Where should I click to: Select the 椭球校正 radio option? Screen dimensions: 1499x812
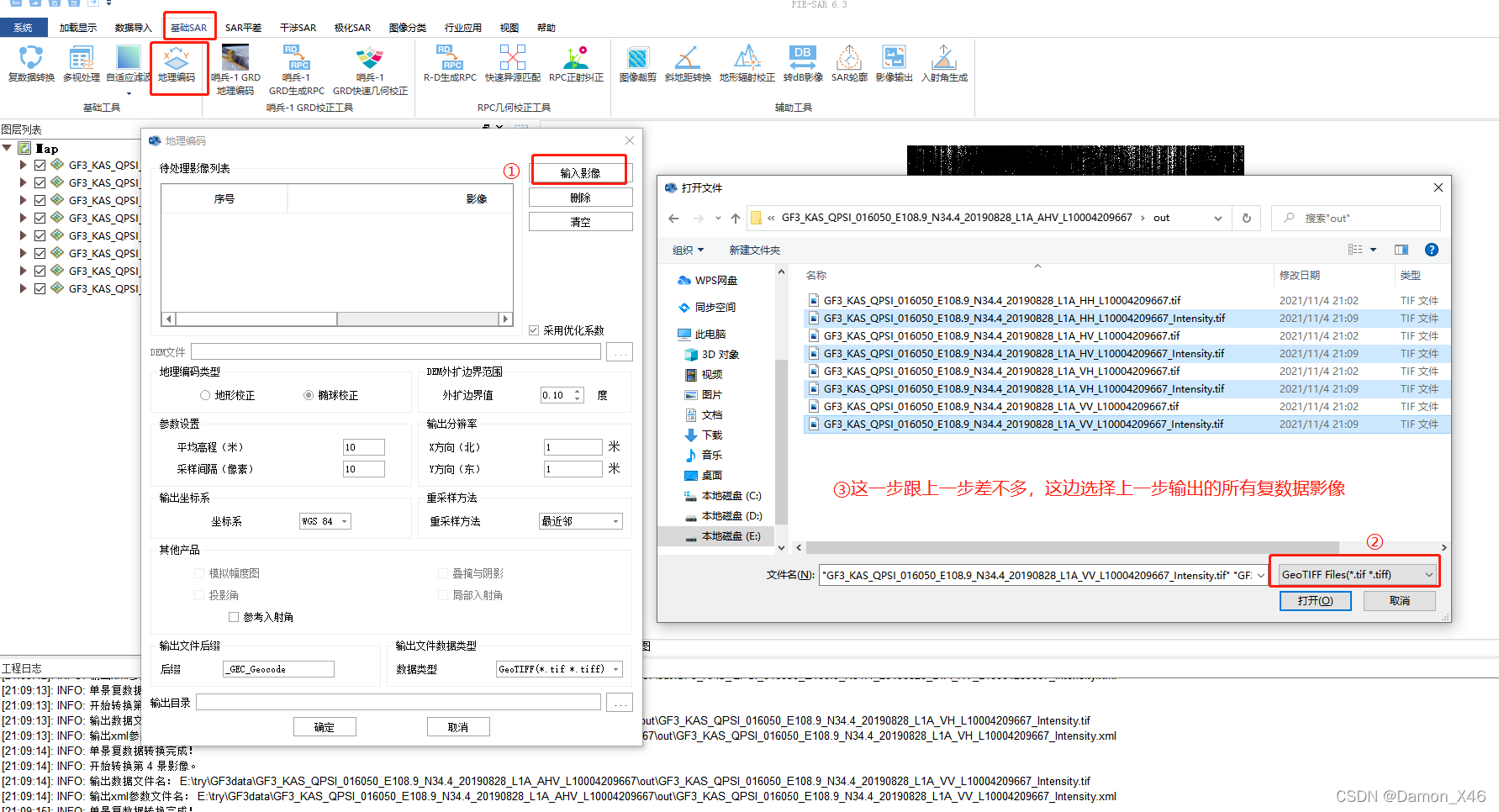point(309,395)
